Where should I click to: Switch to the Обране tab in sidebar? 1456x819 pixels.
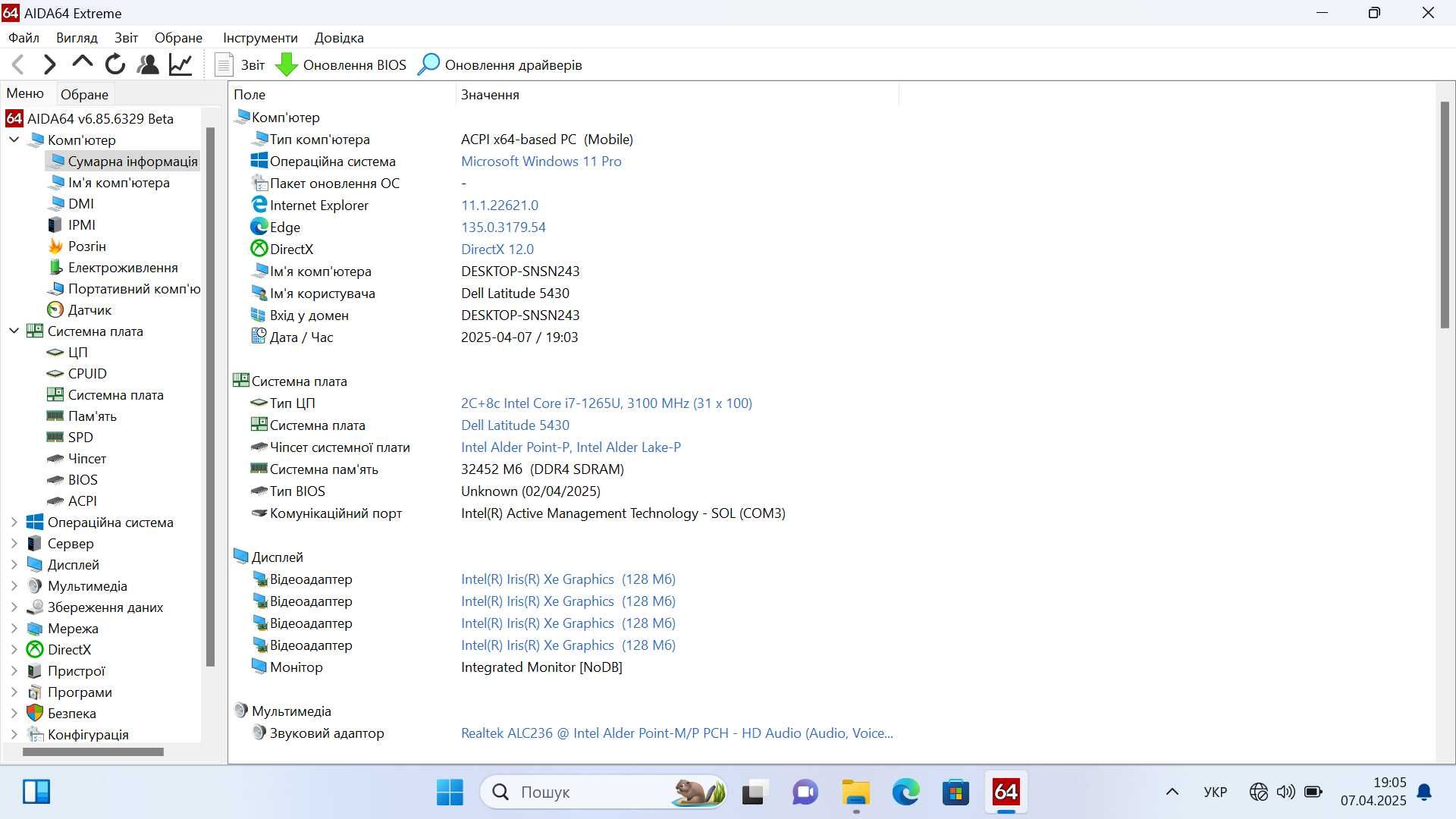[84, 95]
